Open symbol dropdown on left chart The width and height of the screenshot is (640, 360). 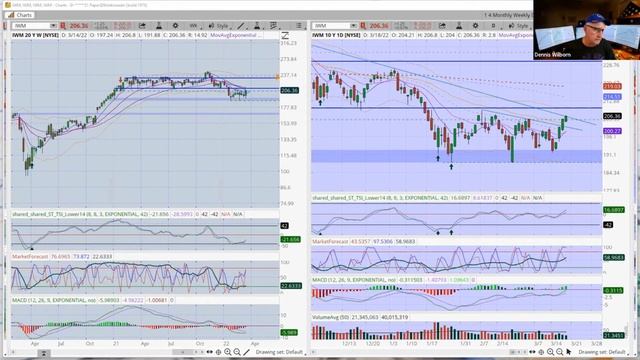[53, 26]
